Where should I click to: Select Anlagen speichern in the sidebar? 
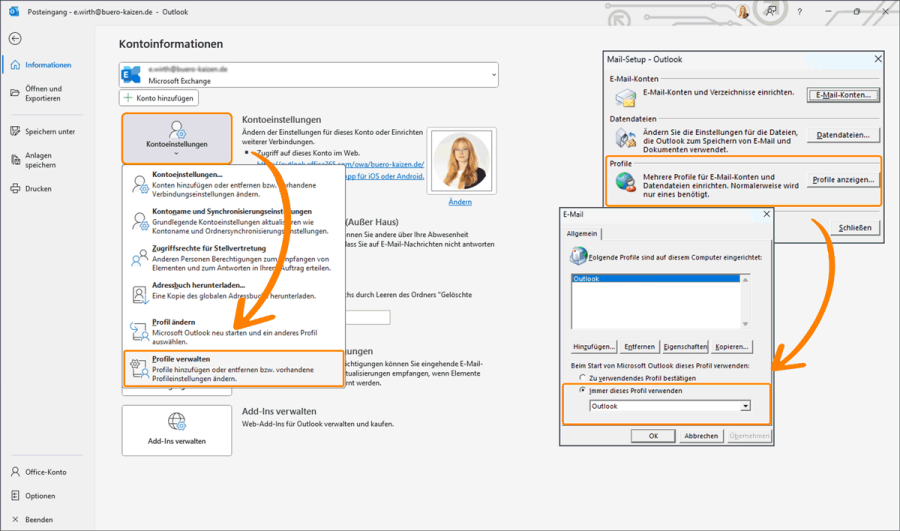point(41,160)
